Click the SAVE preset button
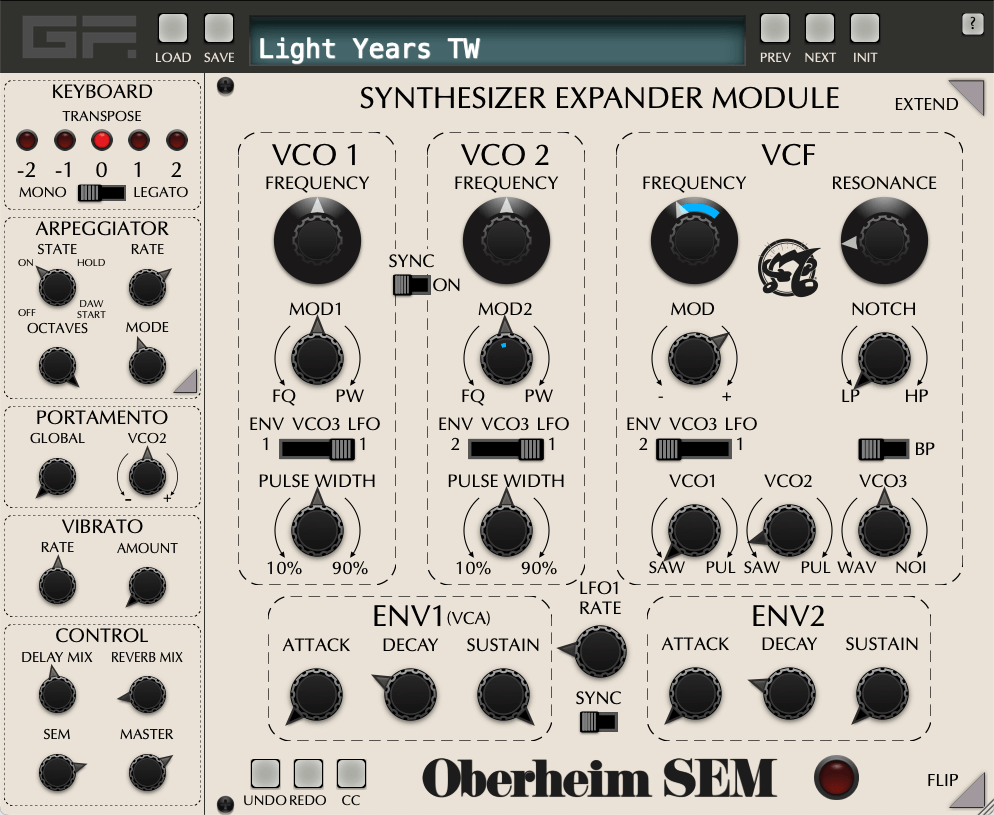 pyautogui.click(x=219, y=29)
